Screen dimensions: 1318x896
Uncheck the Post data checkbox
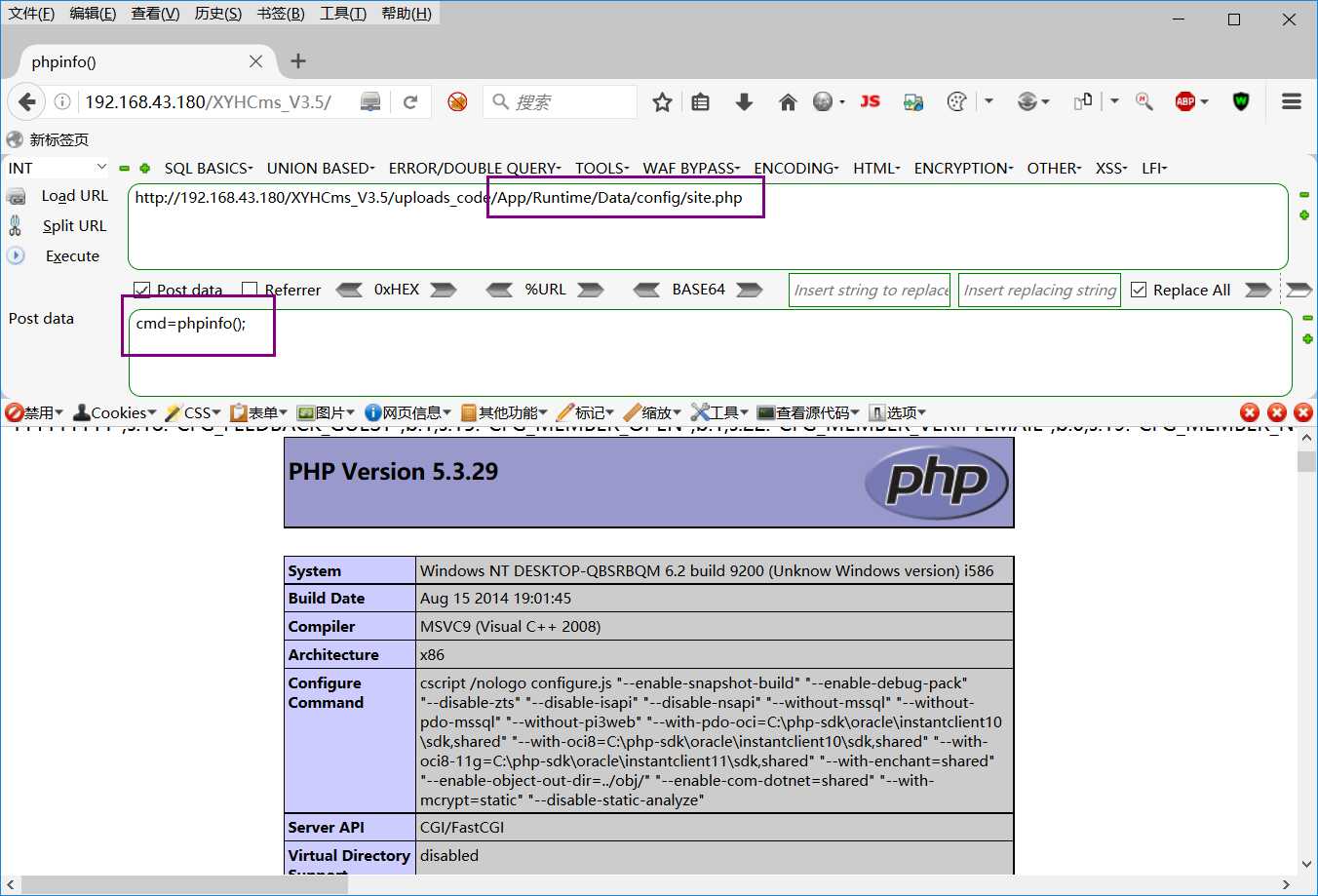click(x=142, y=290)
